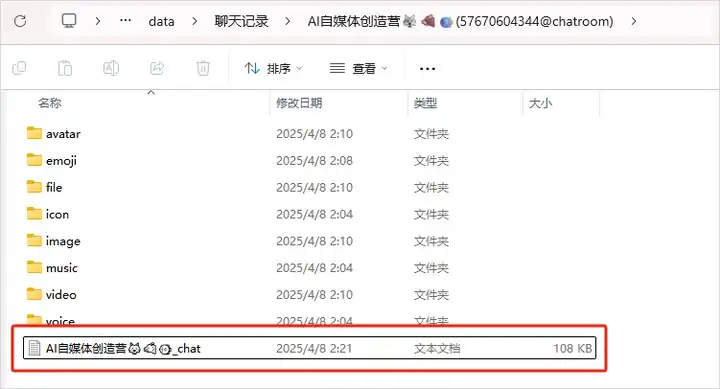Expand the chevron after 聊天记录 breadcrumb
The width and height of the screenshot is (720, 389).
pyautogui.click(x=287, y=21)
